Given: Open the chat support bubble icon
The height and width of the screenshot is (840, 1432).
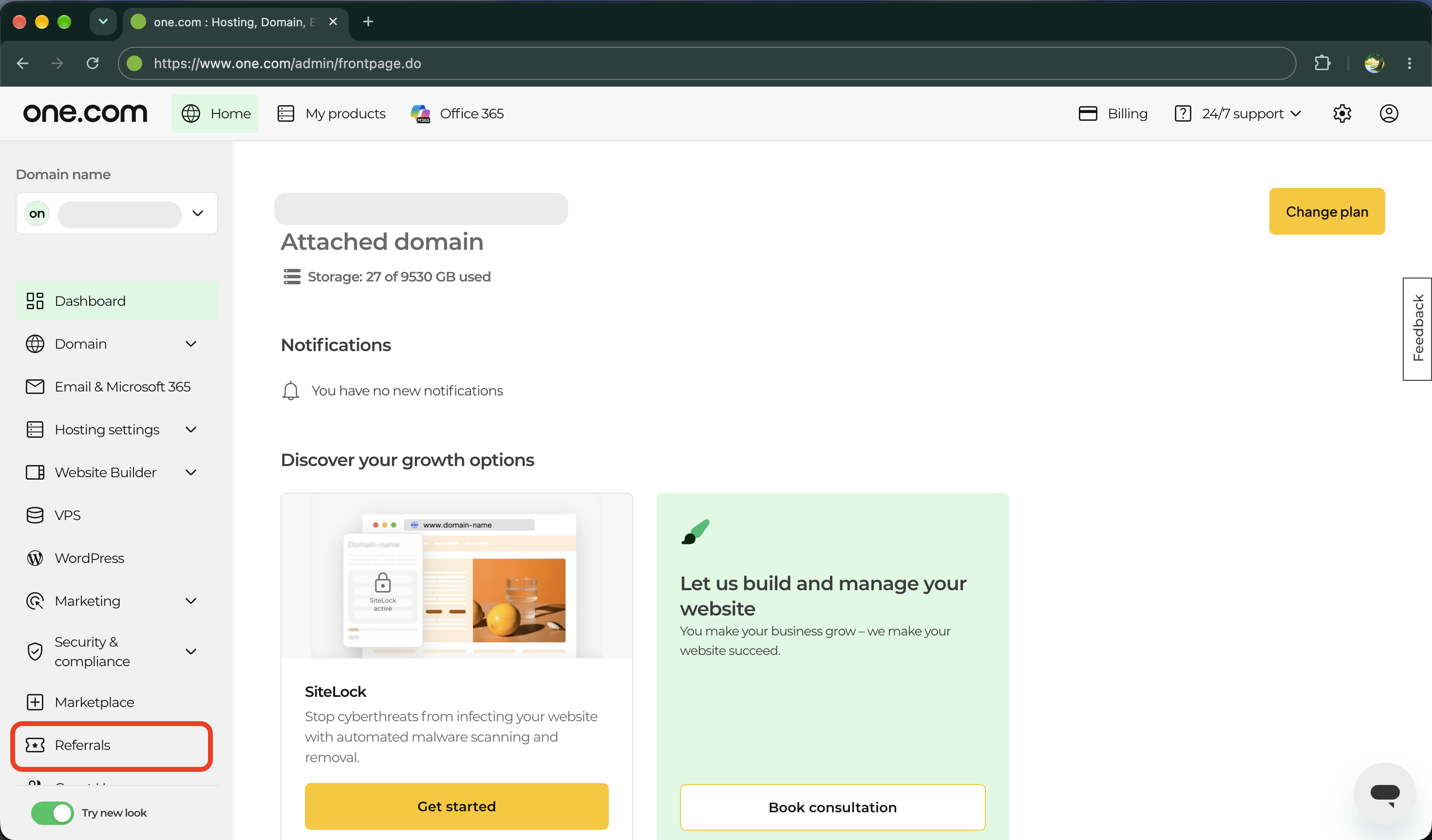Looking at the screenshot, I should 1385,793.
